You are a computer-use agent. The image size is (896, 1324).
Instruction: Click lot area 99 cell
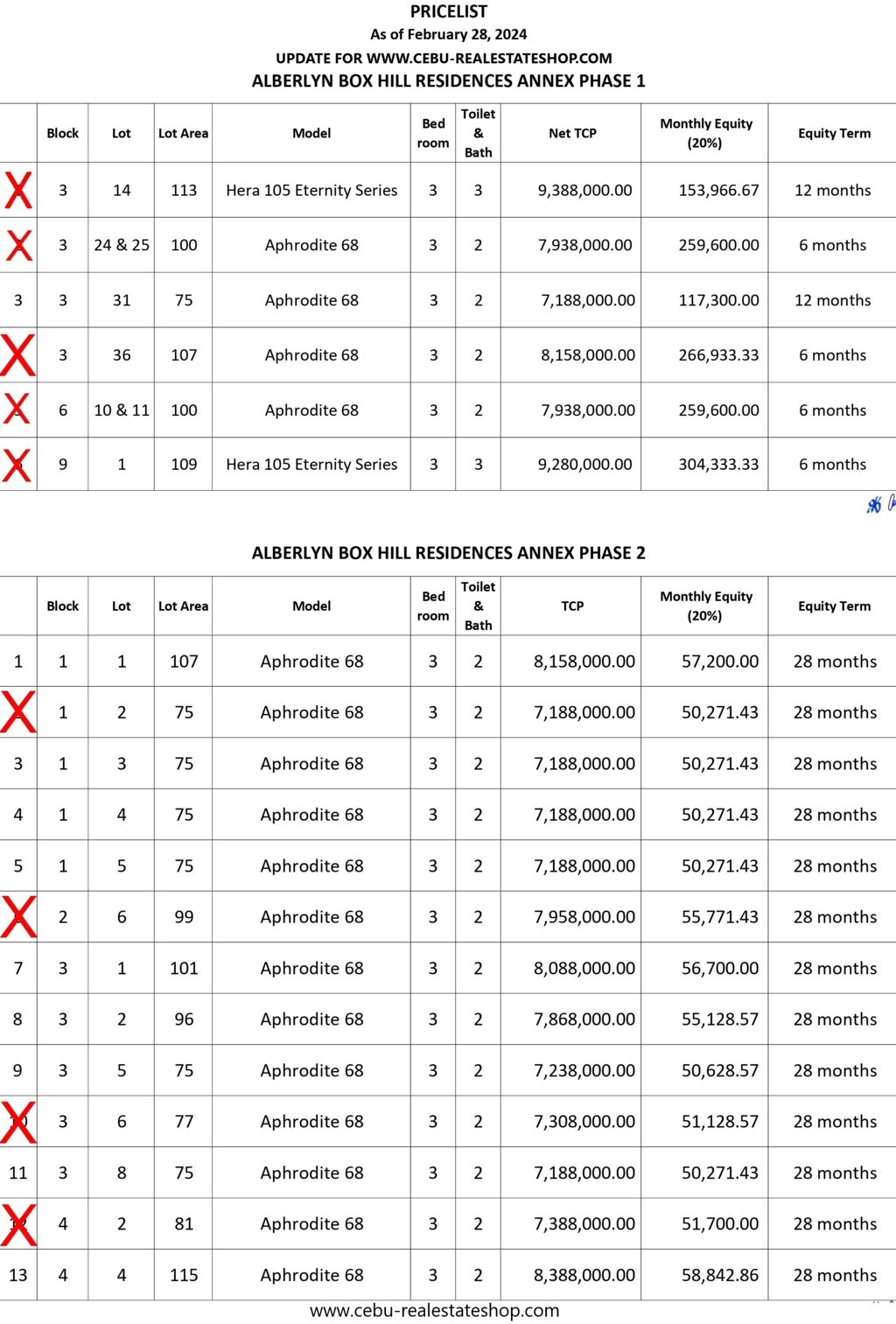184,917
